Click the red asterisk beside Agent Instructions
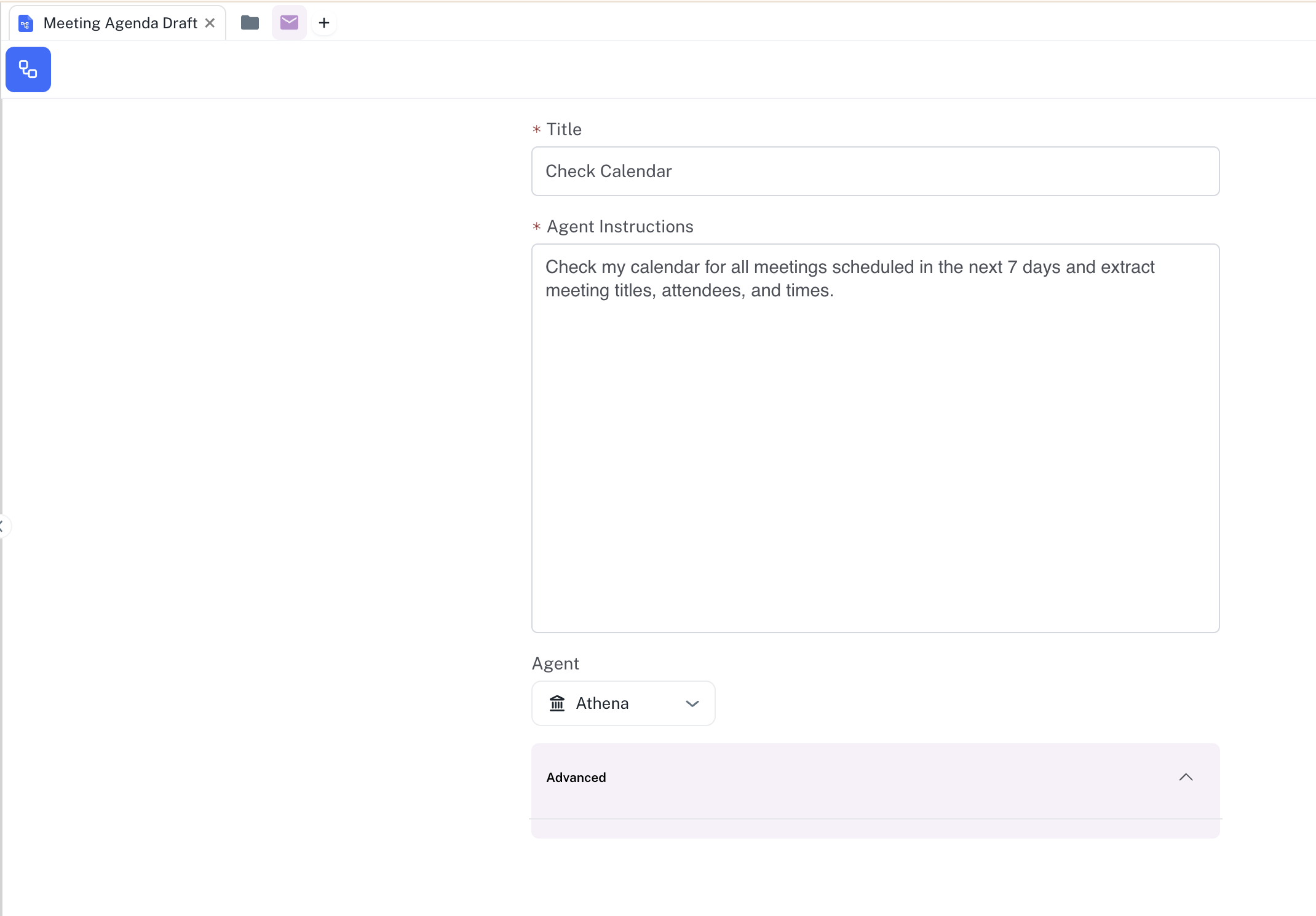Screen dimensions: 1316x916 tap(536, 226)
